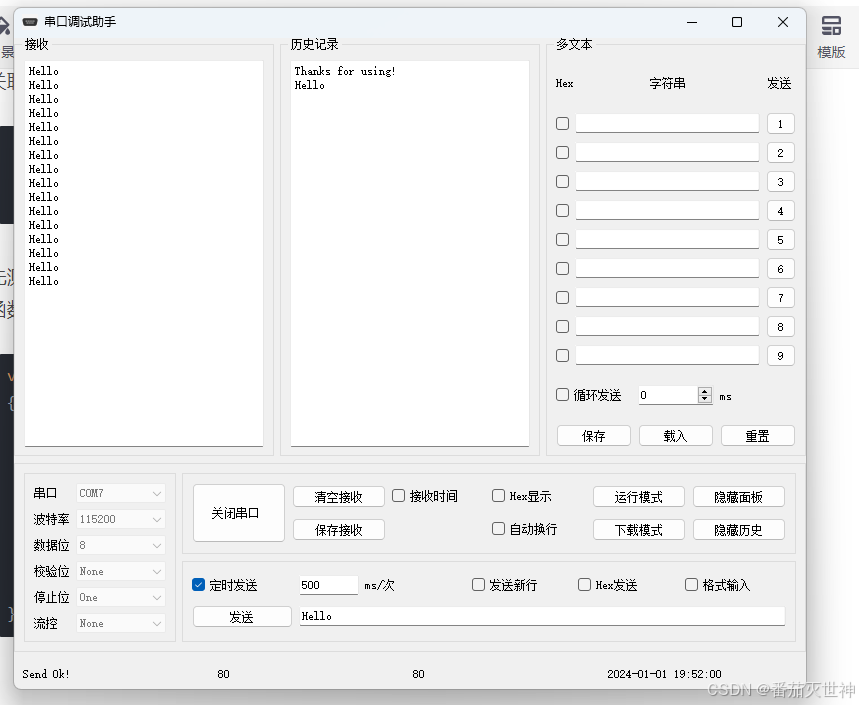Enable the 循环发送 checkbox
The height and width of the screenshot is (705, 859).
563,395
